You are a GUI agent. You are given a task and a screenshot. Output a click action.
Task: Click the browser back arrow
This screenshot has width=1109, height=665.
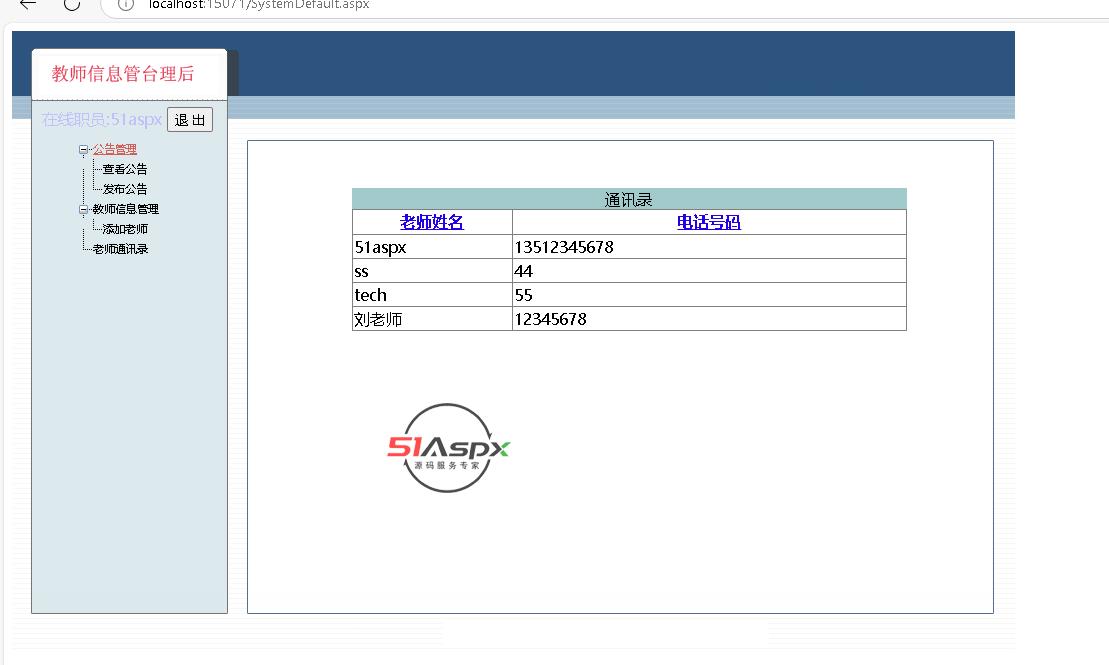coord(28,4)
